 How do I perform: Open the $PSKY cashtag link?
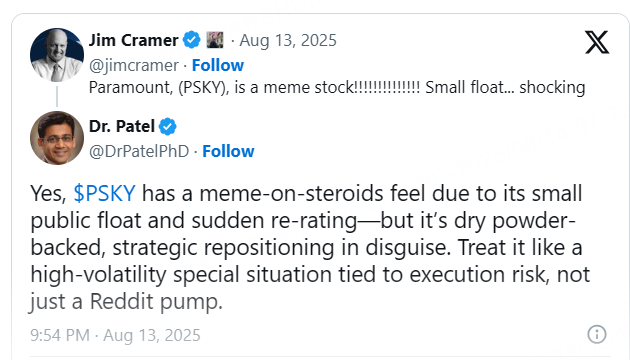tap(104, 193)
